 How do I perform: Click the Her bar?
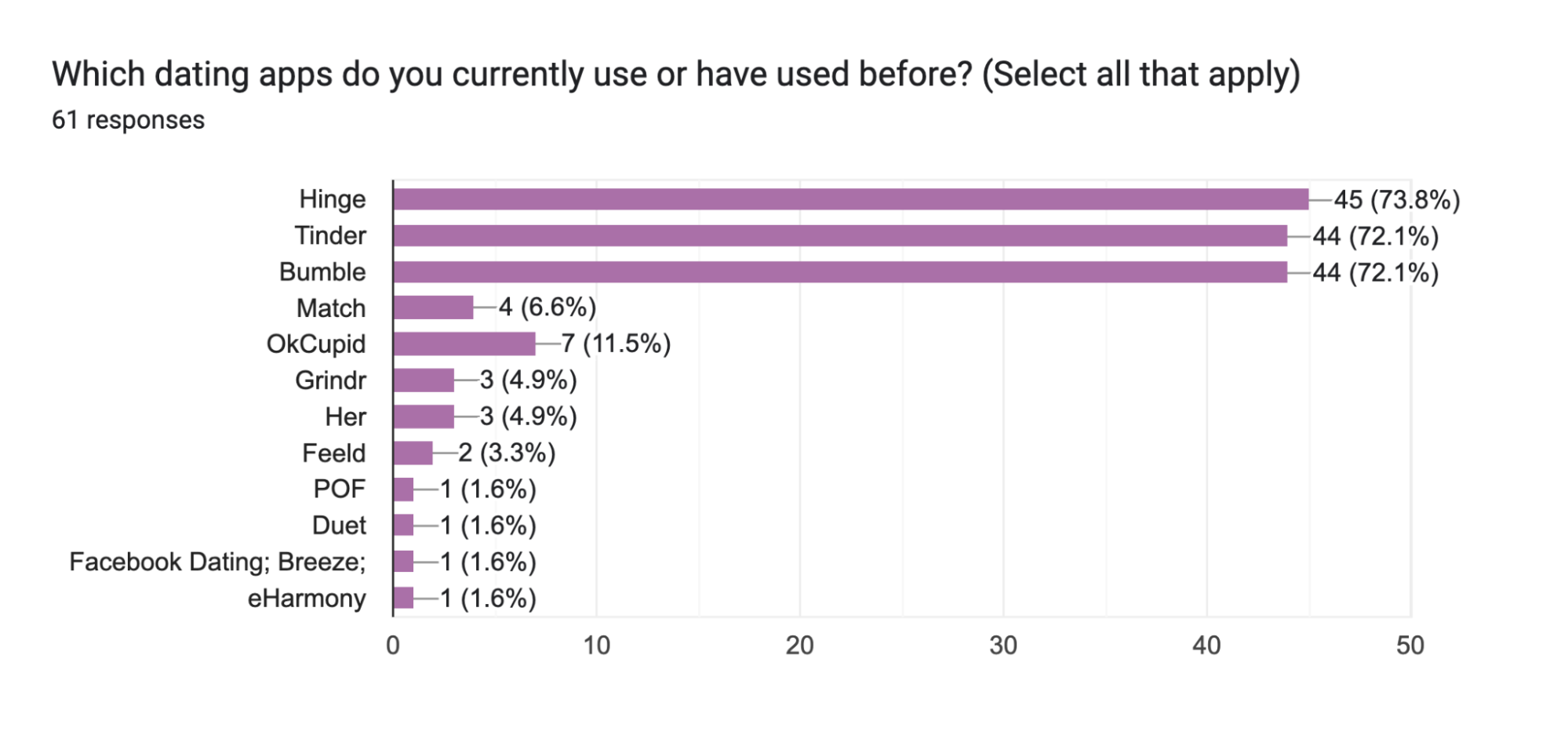(424, 417)
